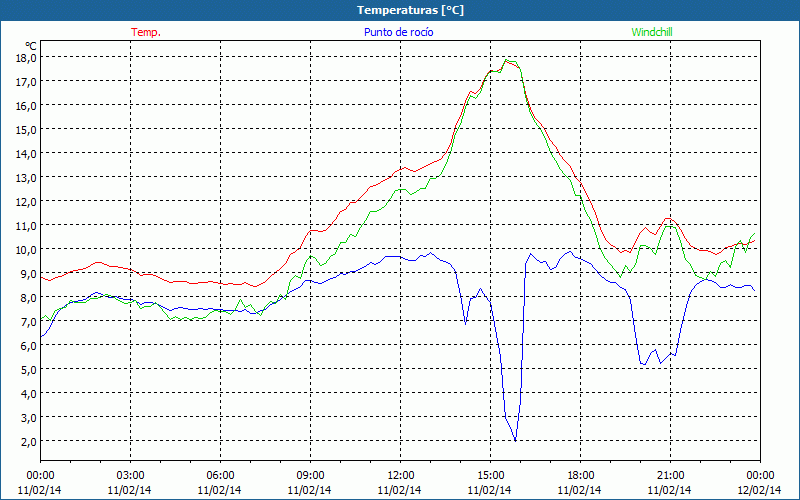Viewport: 800px width, 500px height.
Task: Click the 9,0 y-axis value
Action: coord(28,273)
